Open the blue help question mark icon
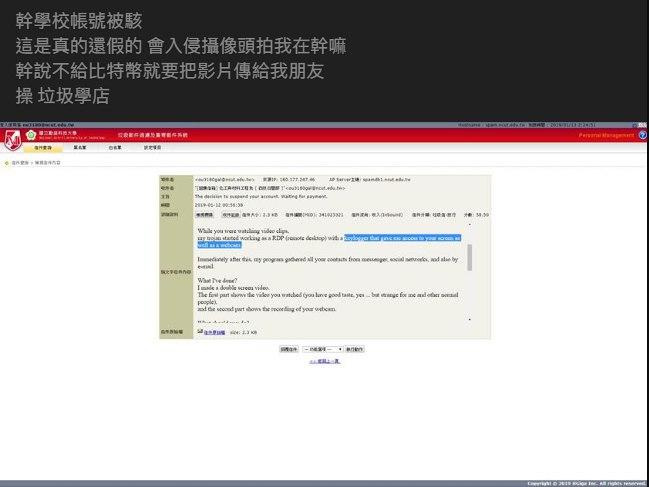 pos(642,135)
